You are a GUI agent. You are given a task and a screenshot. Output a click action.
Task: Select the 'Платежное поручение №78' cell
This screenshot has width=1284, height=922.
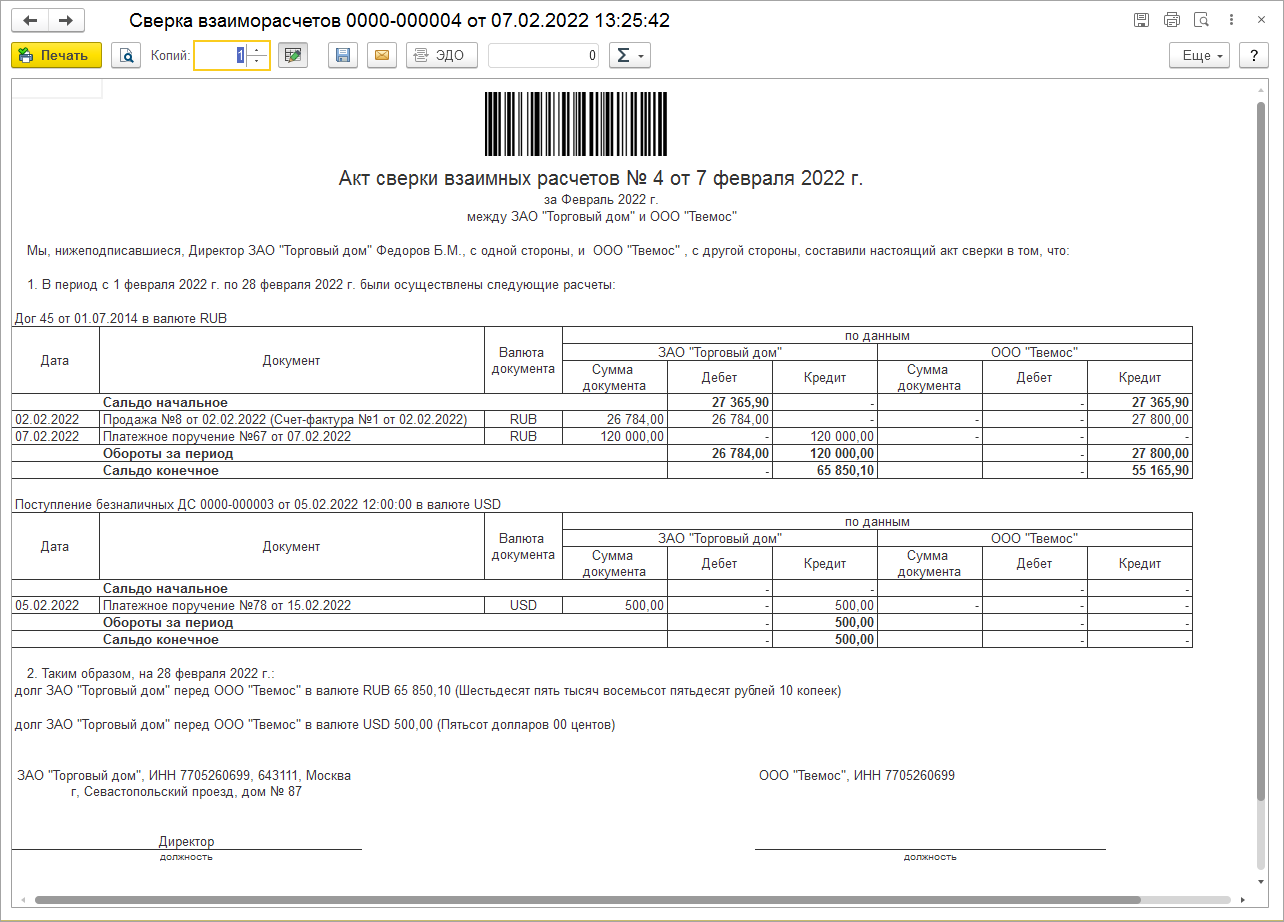[292, 605]
